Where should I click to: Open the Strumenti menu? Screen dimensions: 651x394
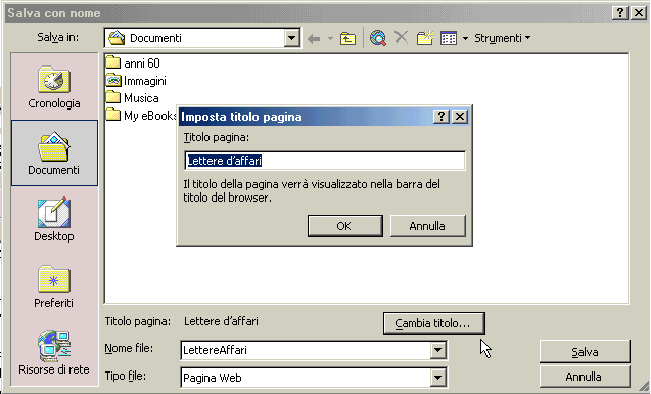click(502, 38)
